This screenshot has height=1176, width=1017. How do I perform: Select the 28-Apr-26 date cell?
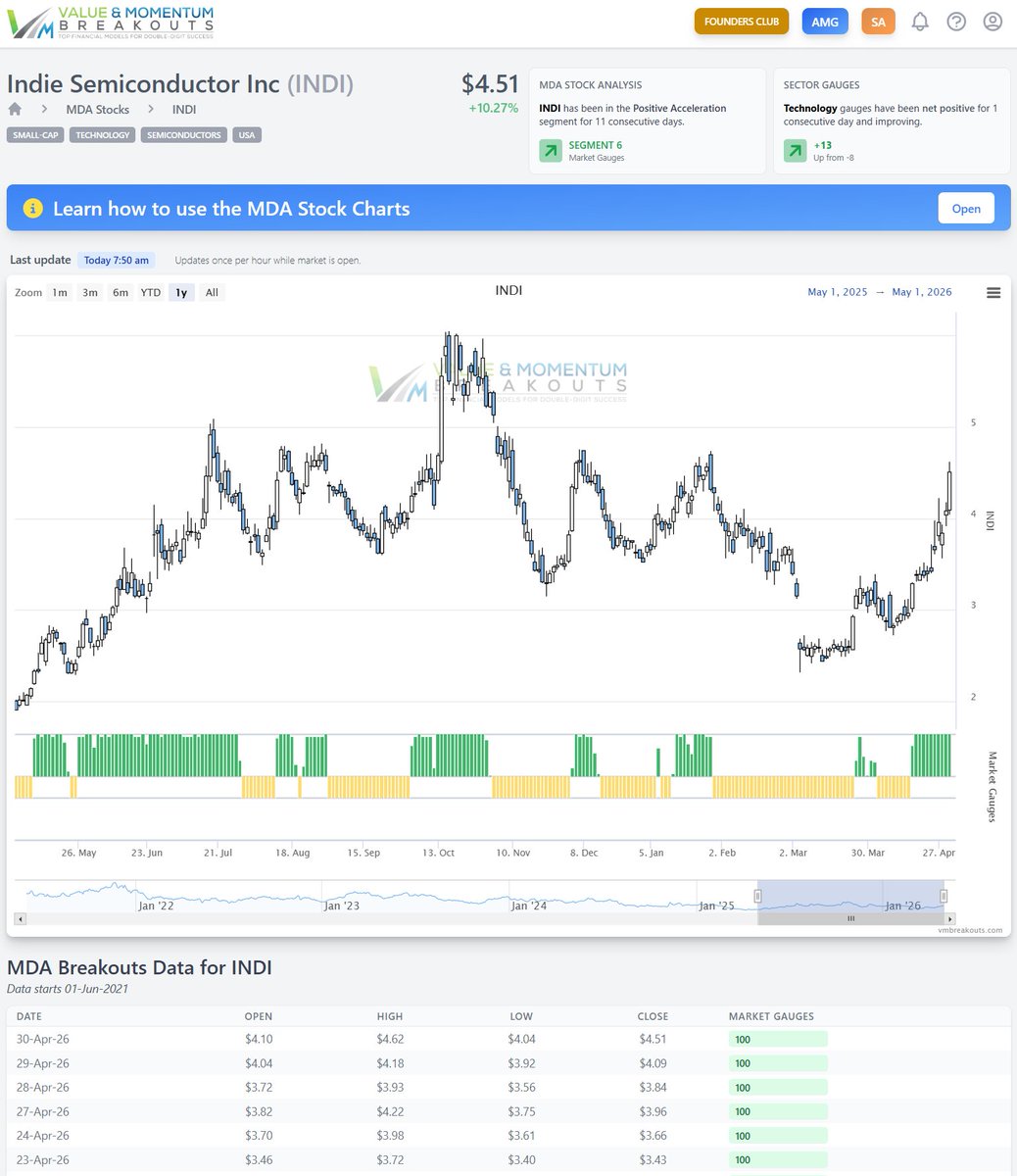pyautogui.click(x=43, y=1088)
